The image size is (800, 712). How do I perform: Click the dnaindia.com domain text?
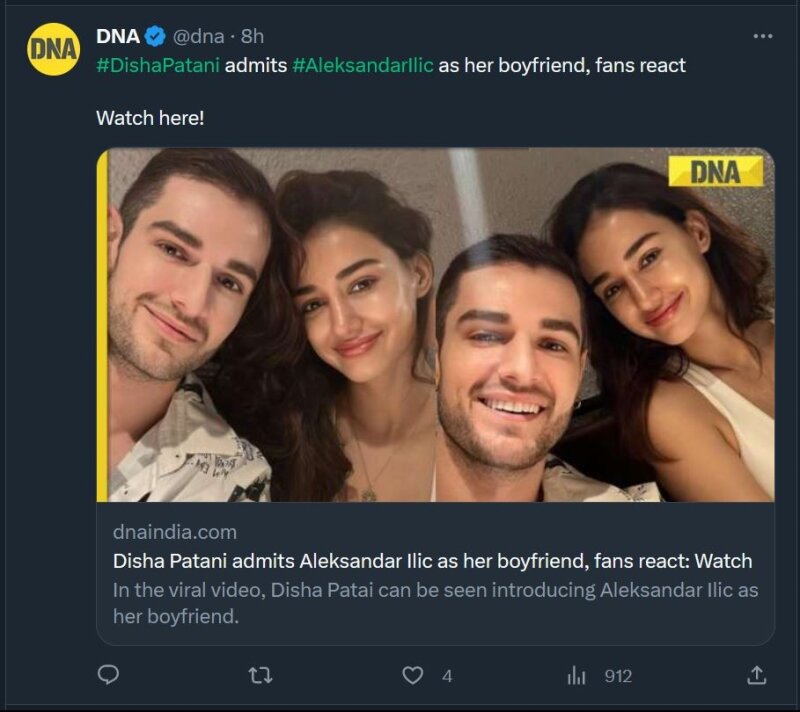point(174,532)
